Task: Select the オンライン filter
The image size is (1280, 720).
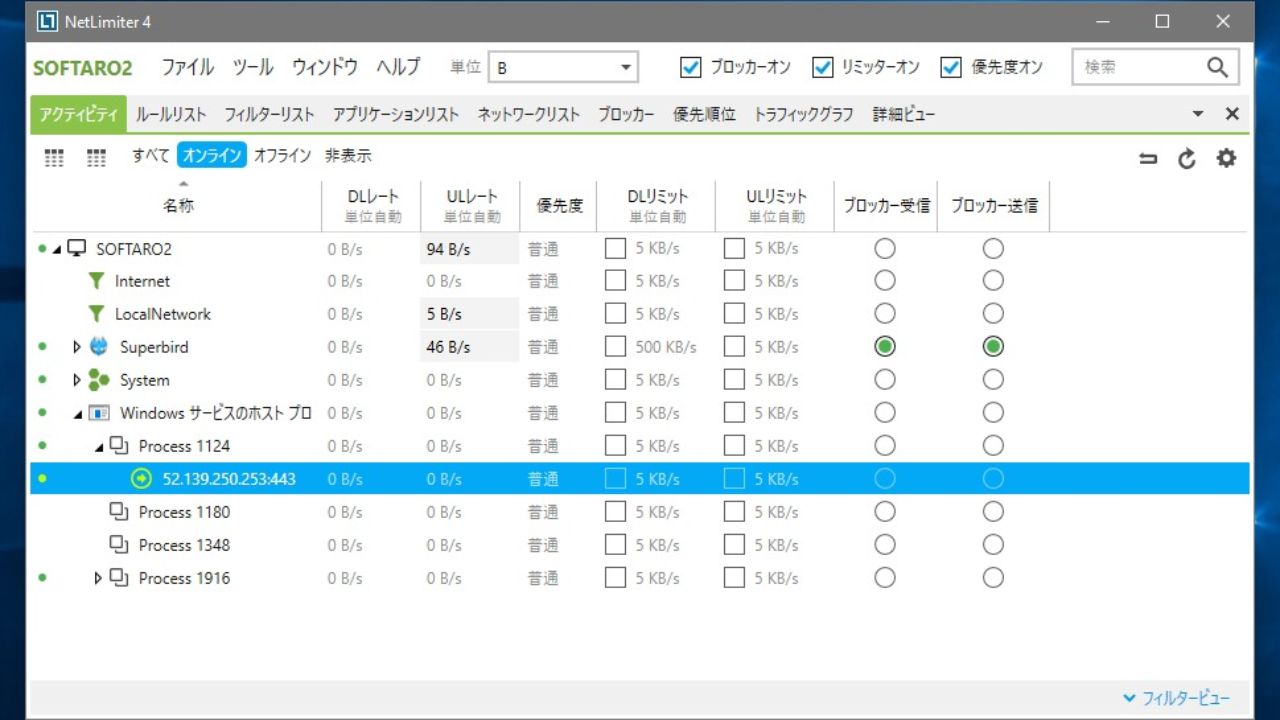Action: point(212,155)
